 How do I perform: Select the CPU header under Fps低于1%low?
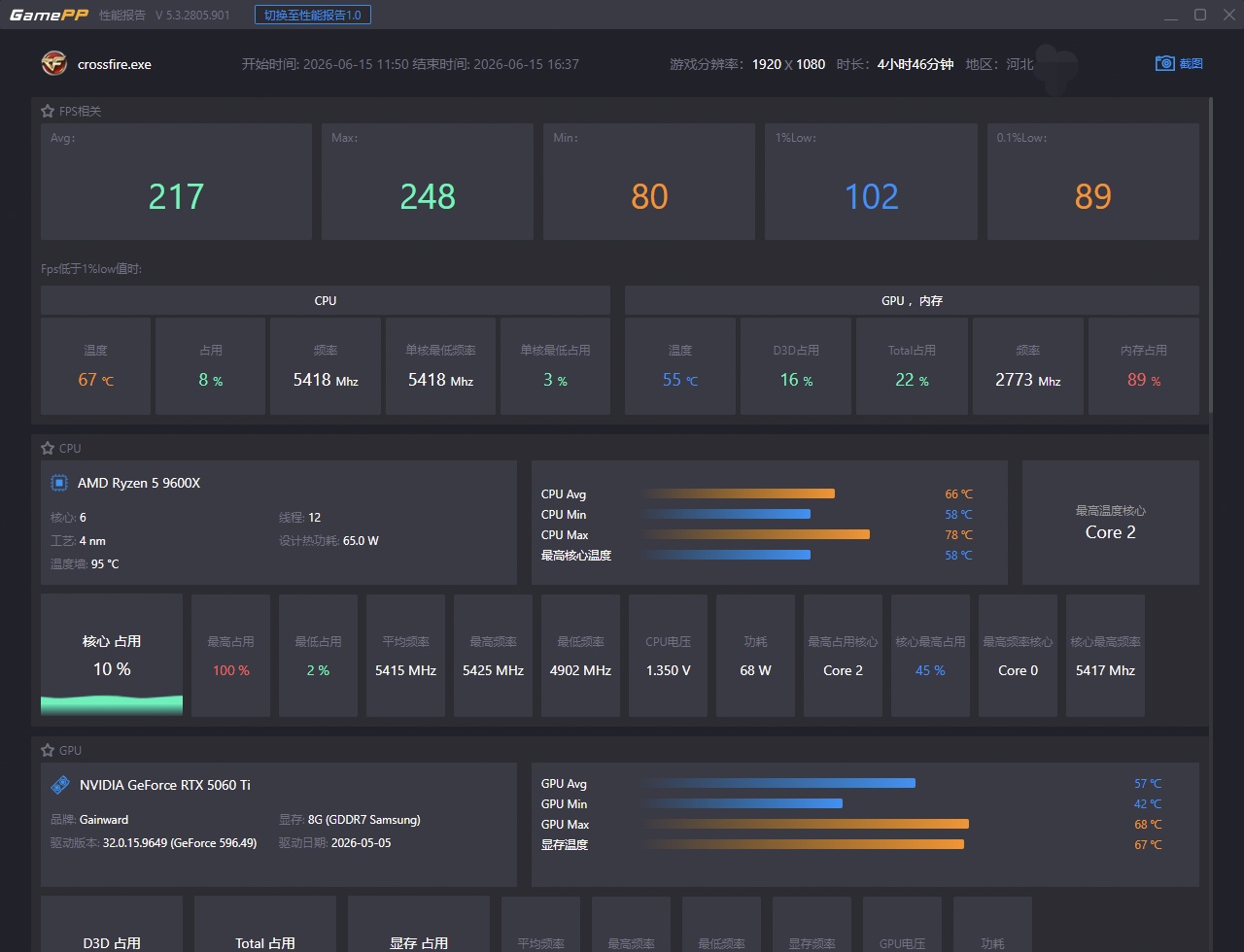coord(326,300)
